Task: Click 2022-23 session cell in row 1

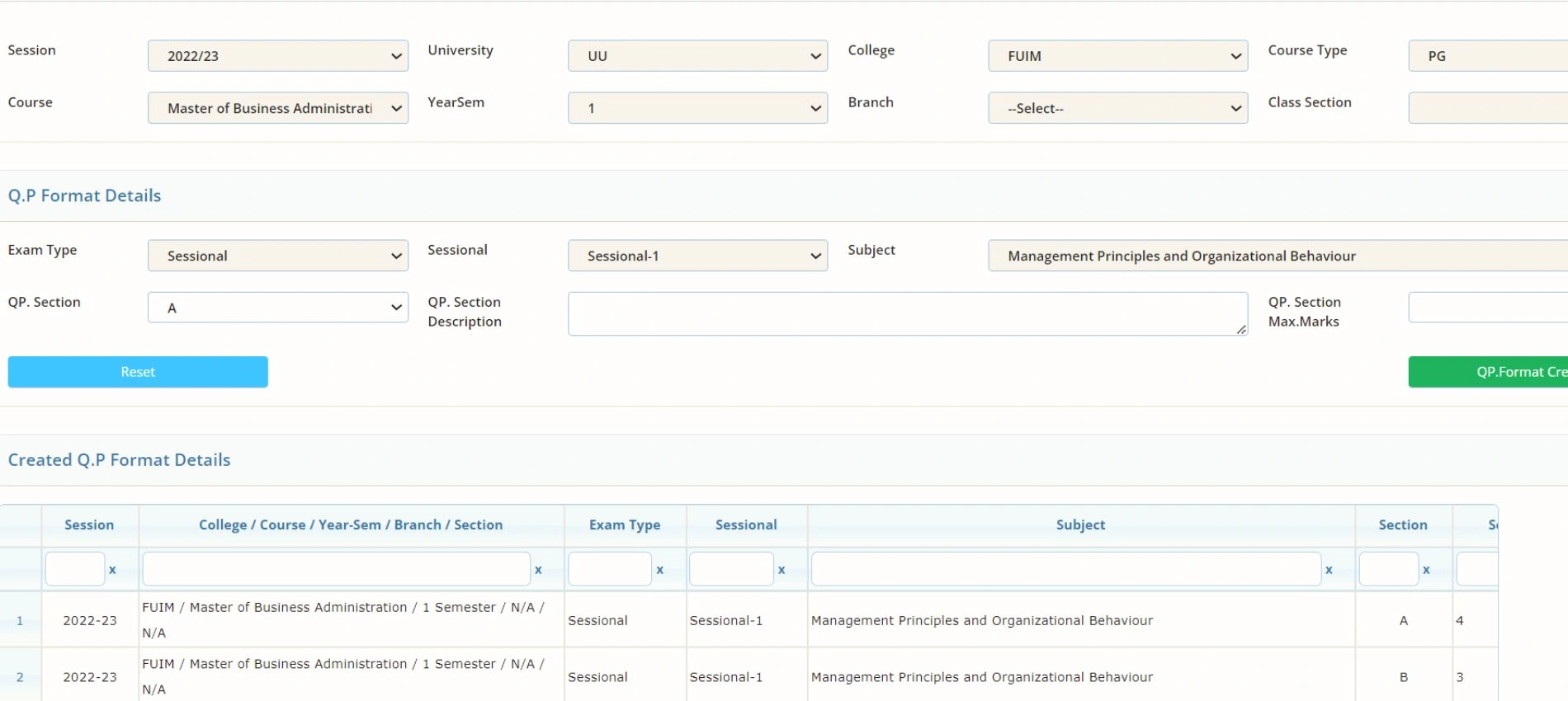Action: coord(90,621)
